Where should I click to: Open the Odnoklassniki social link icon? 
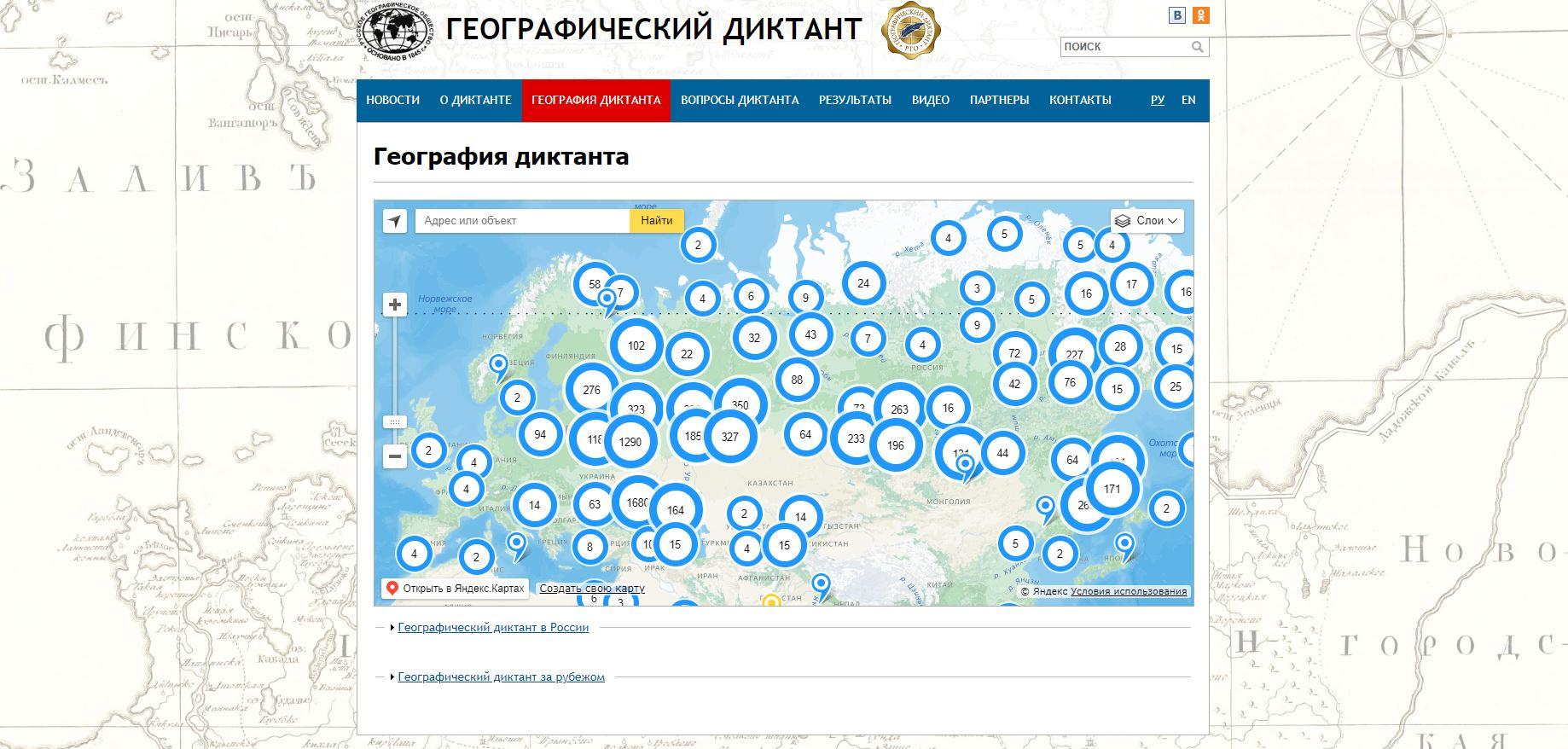coord(1200,15)
